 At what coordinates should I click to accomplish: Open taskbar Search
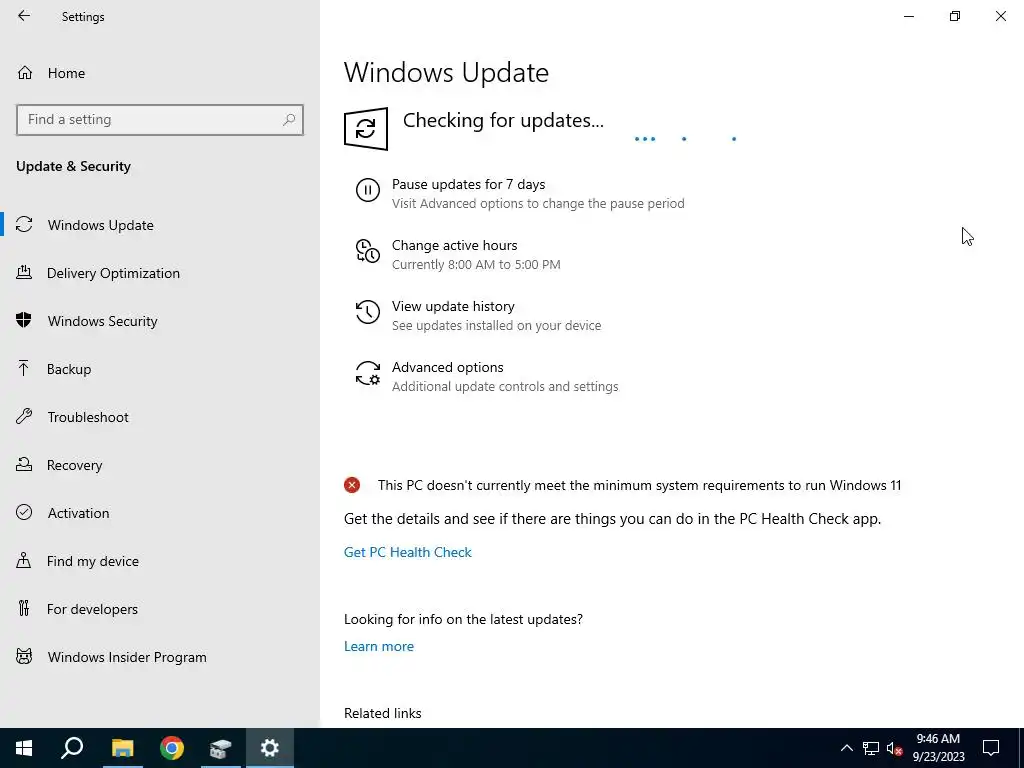72,748
